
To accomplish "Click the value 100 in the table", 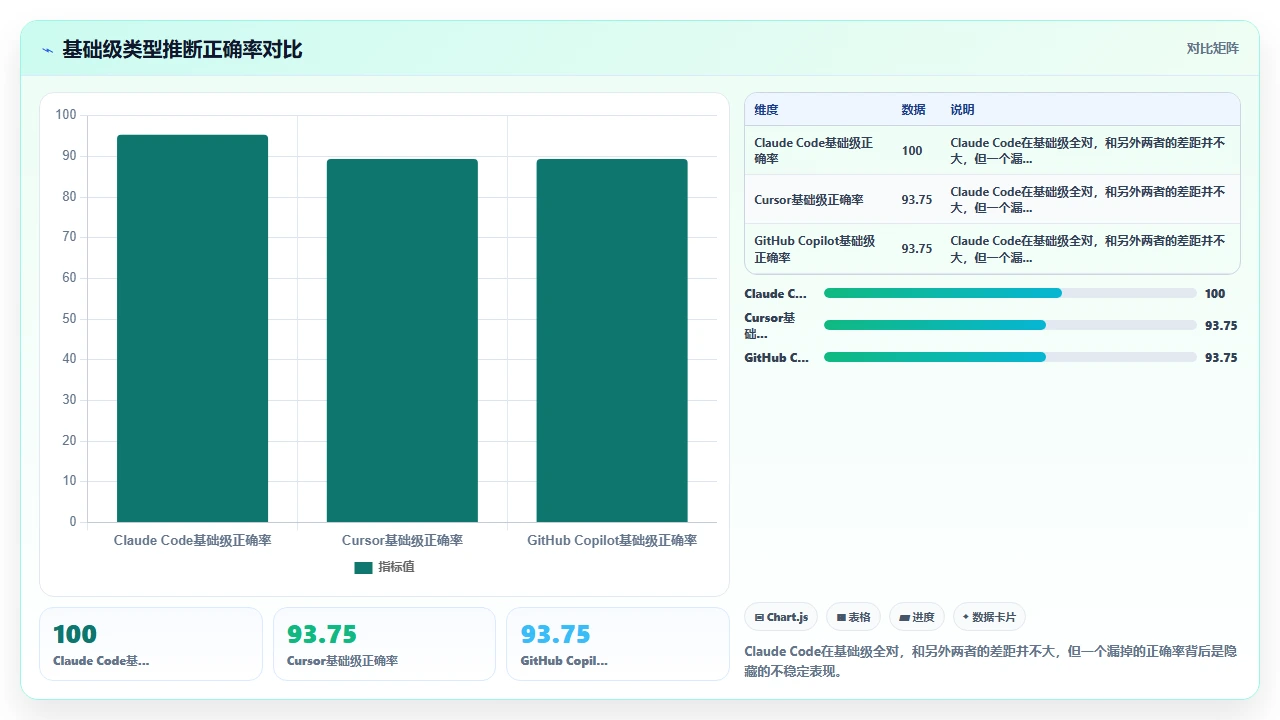I will coord(912,151).
